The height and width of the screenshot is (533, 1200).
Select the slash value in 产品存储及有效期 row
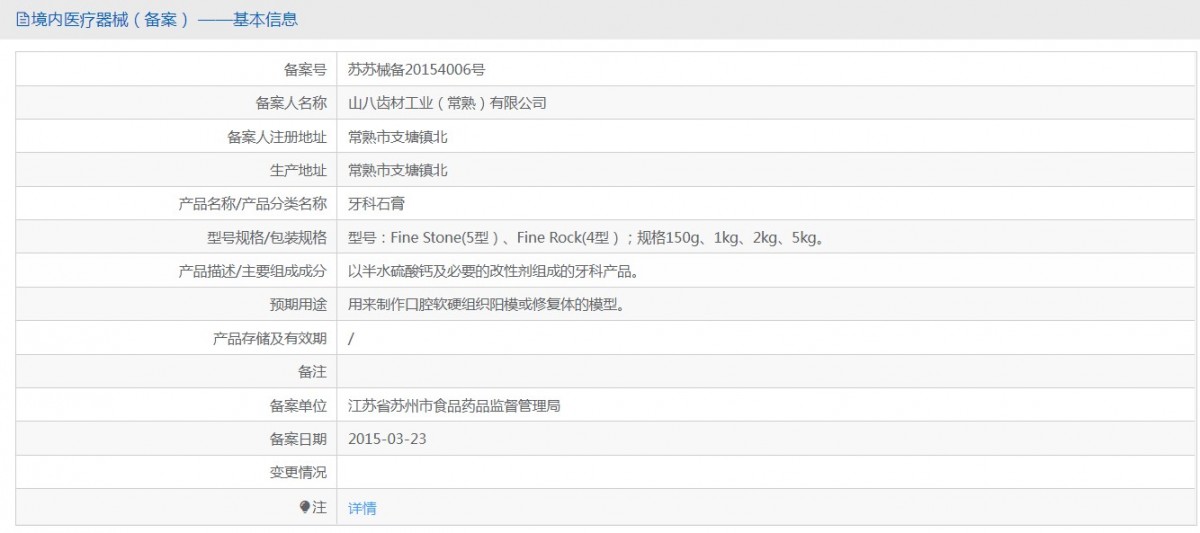pos(350,338)
